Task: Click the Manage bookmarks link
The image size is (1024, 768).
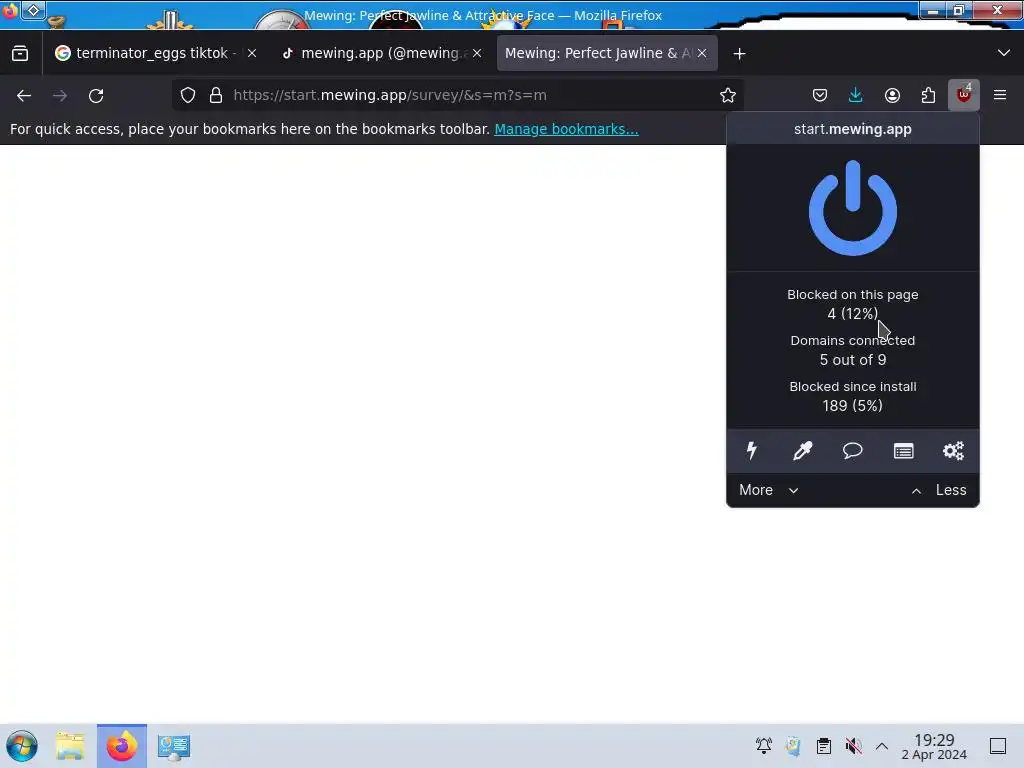Action: click(566, 129)
